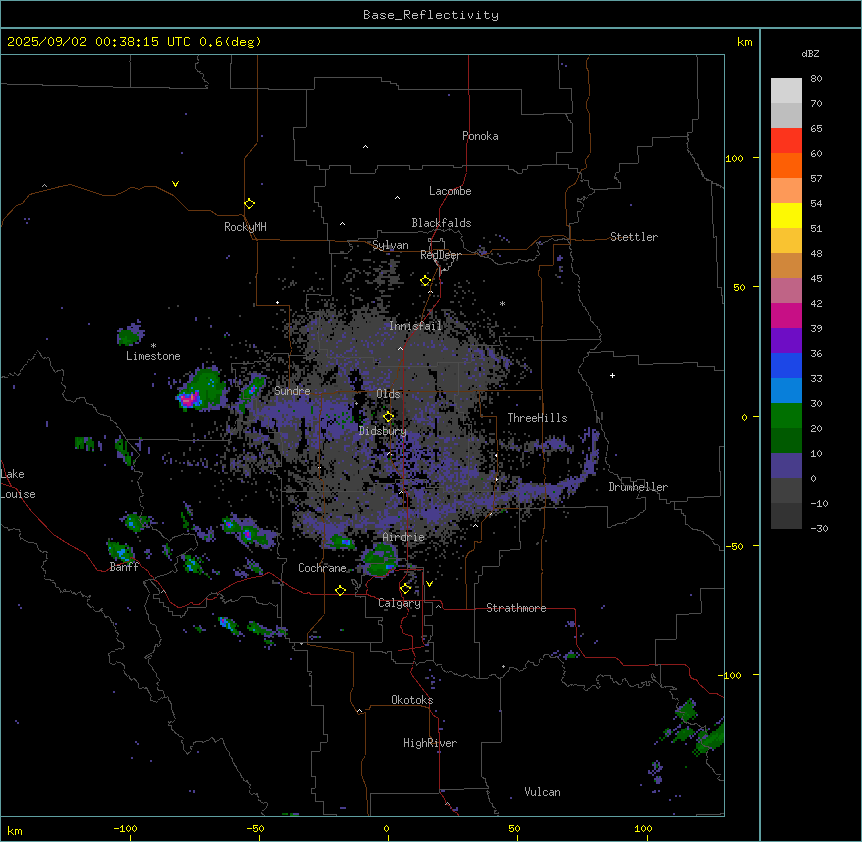Viewport: 862px width, 842px height.
Task: Click the Base_Reflectivity title
Action: (x=431, y=15)
